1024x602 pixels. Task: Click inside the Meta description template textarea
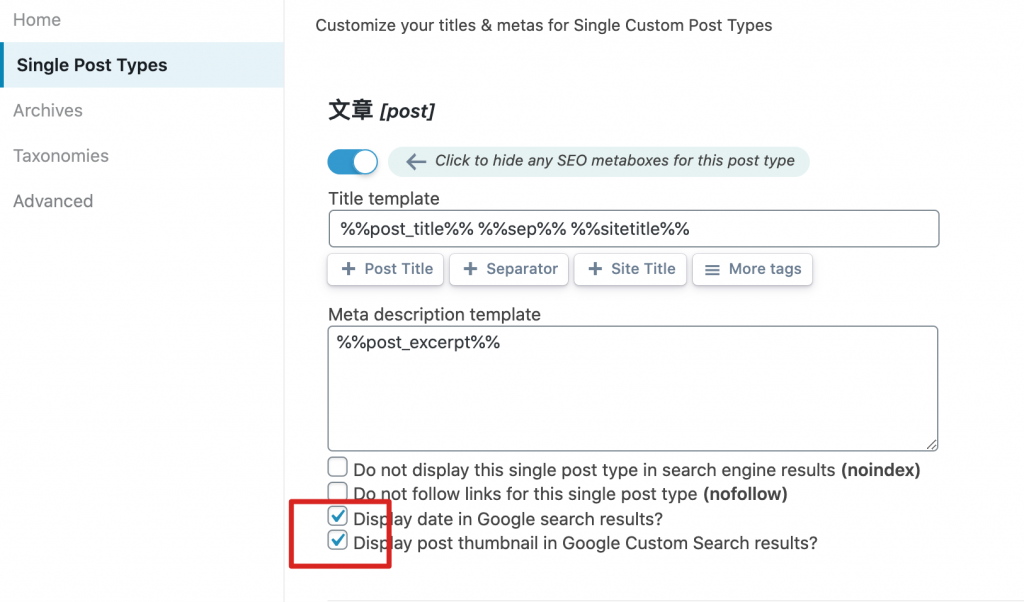(x=632, y=390)
